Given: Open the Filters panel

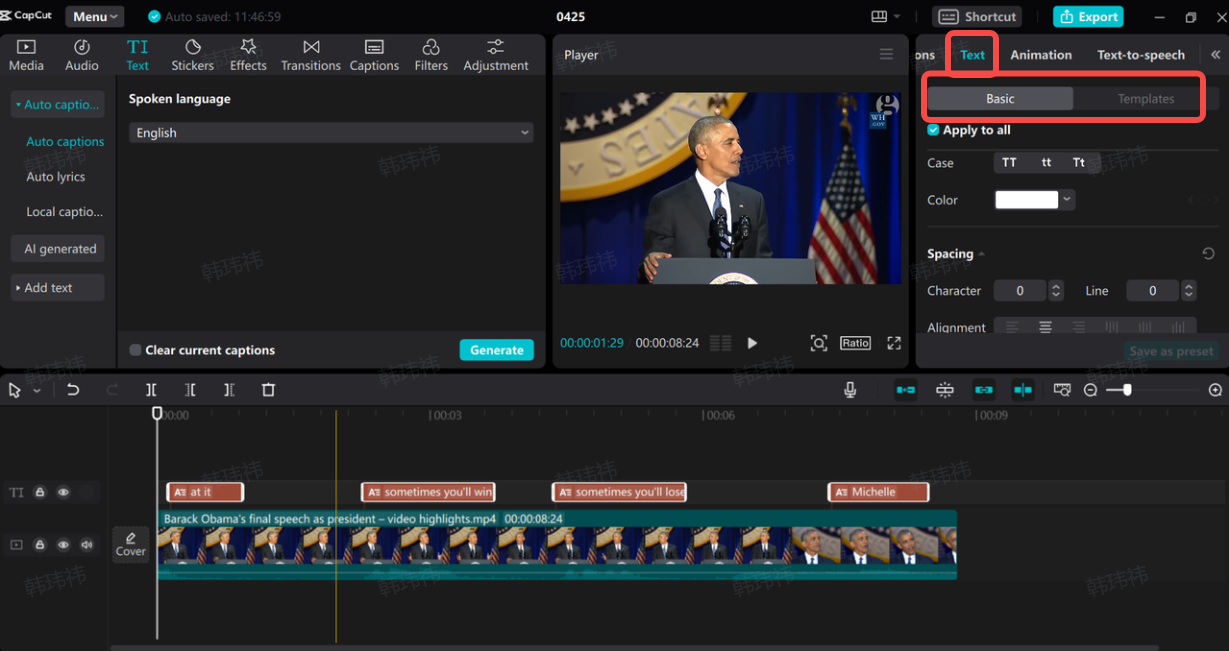Looking at the screenshot, I should tap(431, 55).
